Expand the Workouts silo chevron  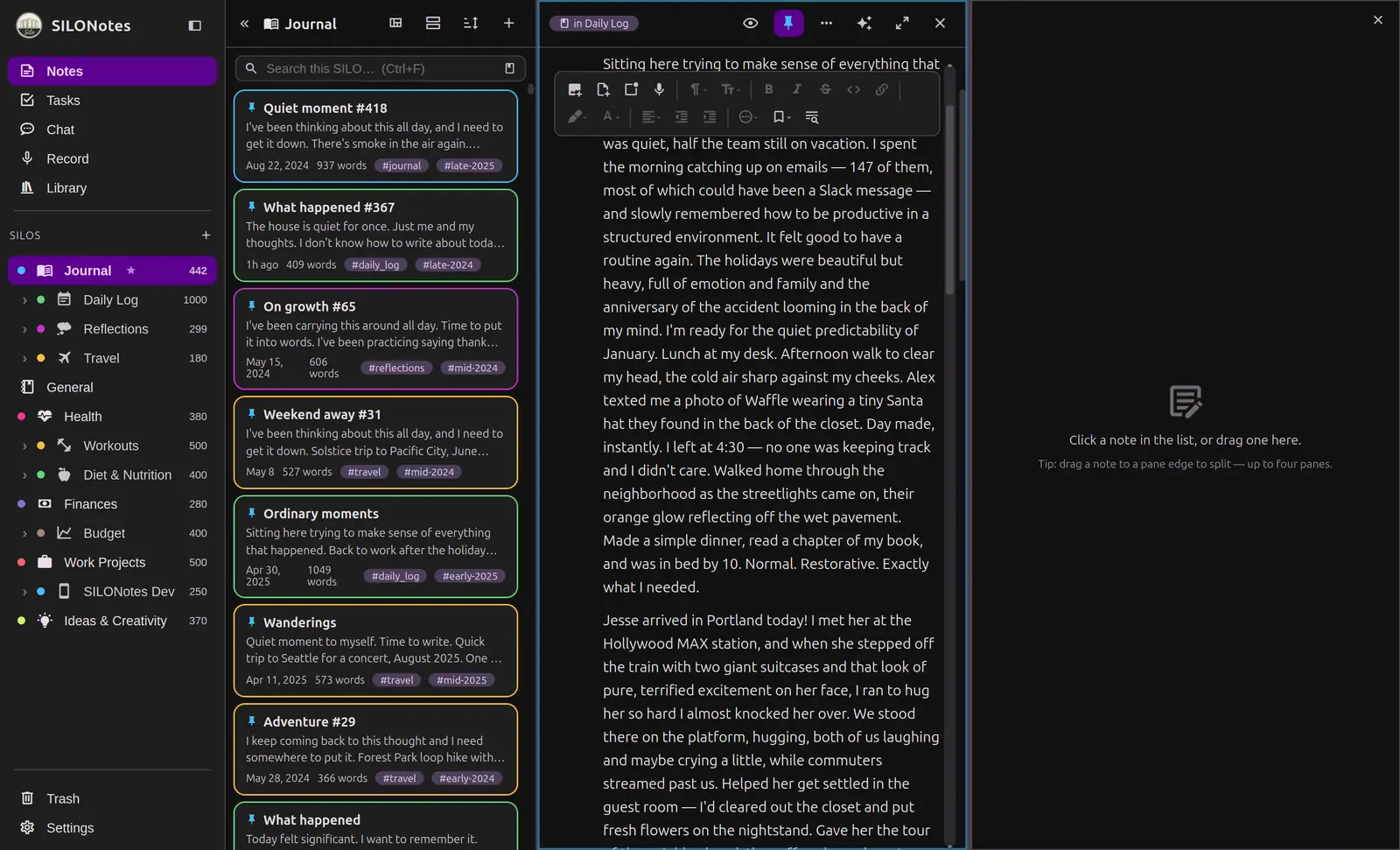point(24,446)
